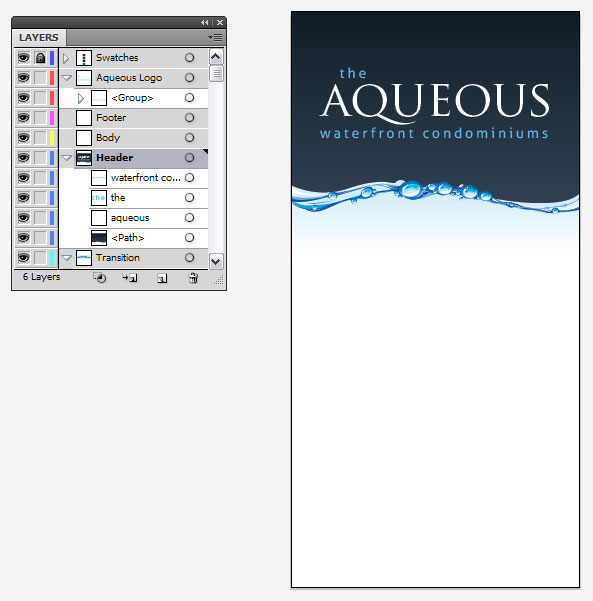
Task: Select the LAYERS panel tab
Action: tap(39, 38)
